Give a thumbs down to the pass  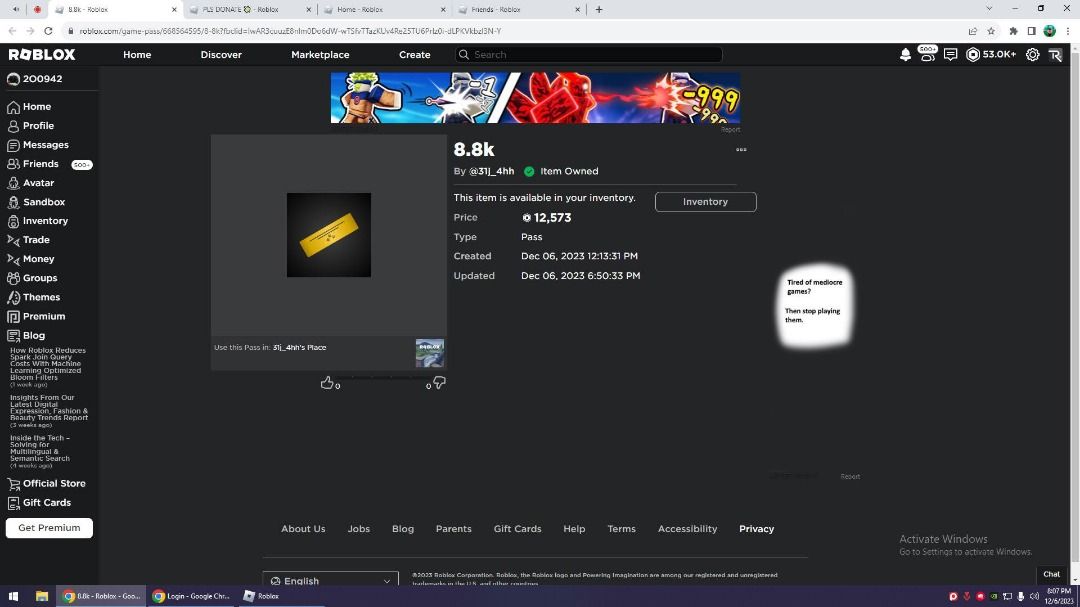pos(439,383)
